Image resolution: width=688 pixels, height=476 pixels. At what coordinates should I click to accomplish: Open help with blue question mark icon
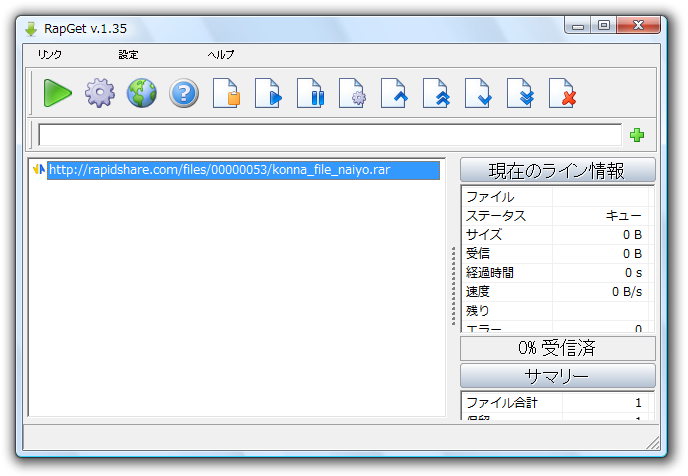click(x=184, y=93)
